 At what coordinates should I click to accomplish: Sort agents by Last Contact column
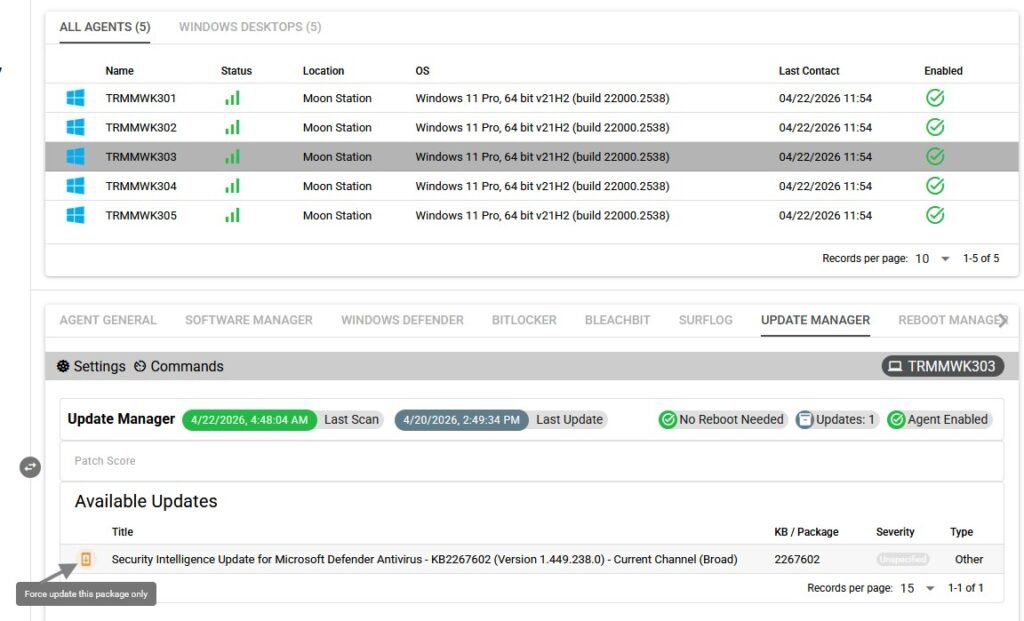coord(809,71)
